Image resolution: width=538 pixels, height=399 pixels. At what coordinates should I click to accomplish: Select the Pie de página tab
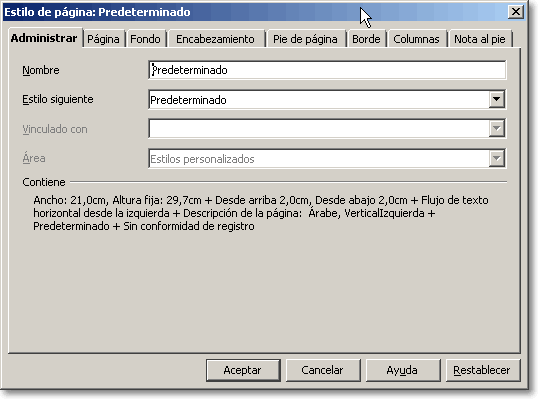click(x=305, y=39)
